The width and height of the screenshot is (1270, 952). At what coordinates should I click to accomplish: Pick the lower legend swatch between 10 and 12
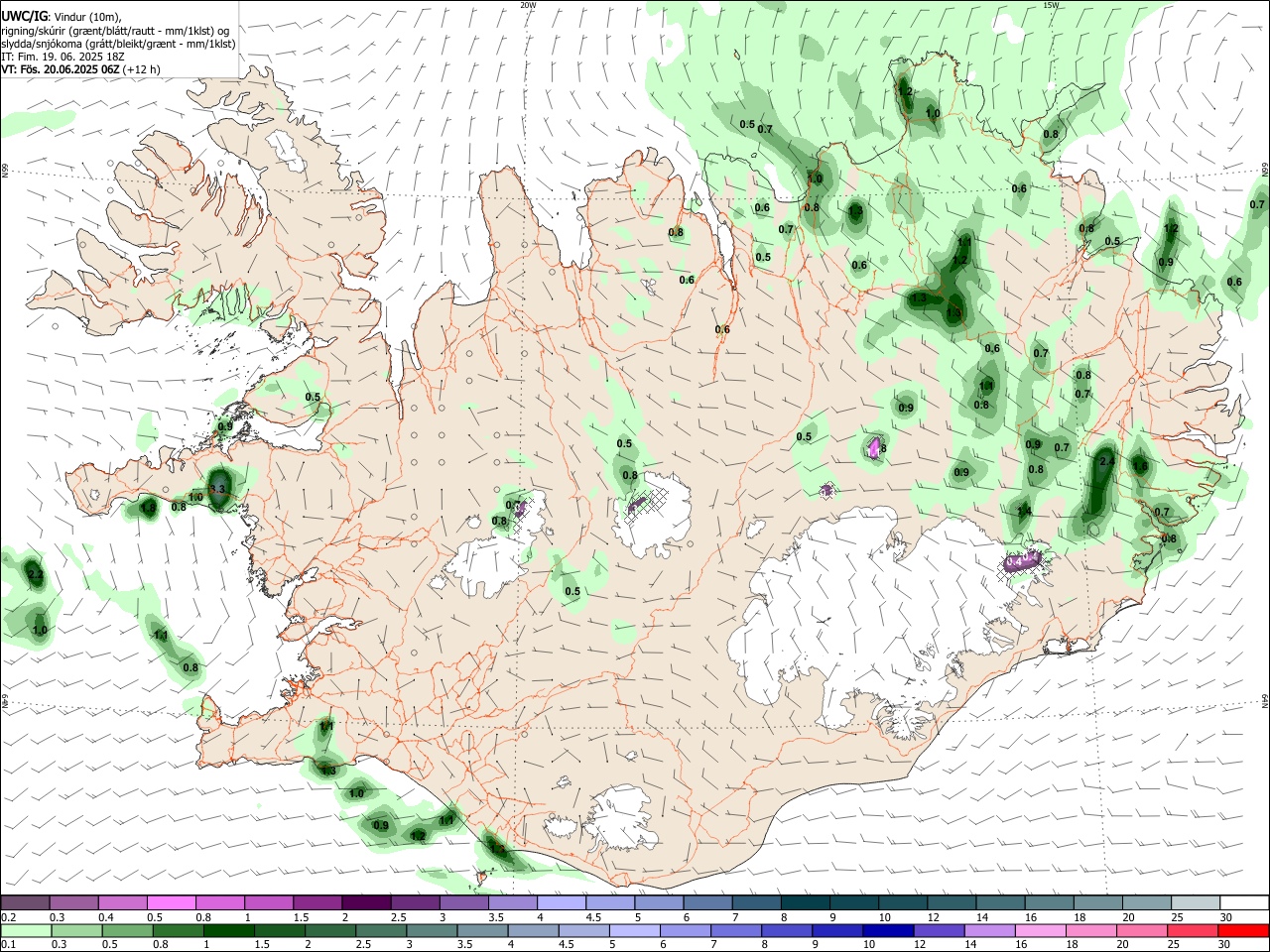click(x=887, y=931)
